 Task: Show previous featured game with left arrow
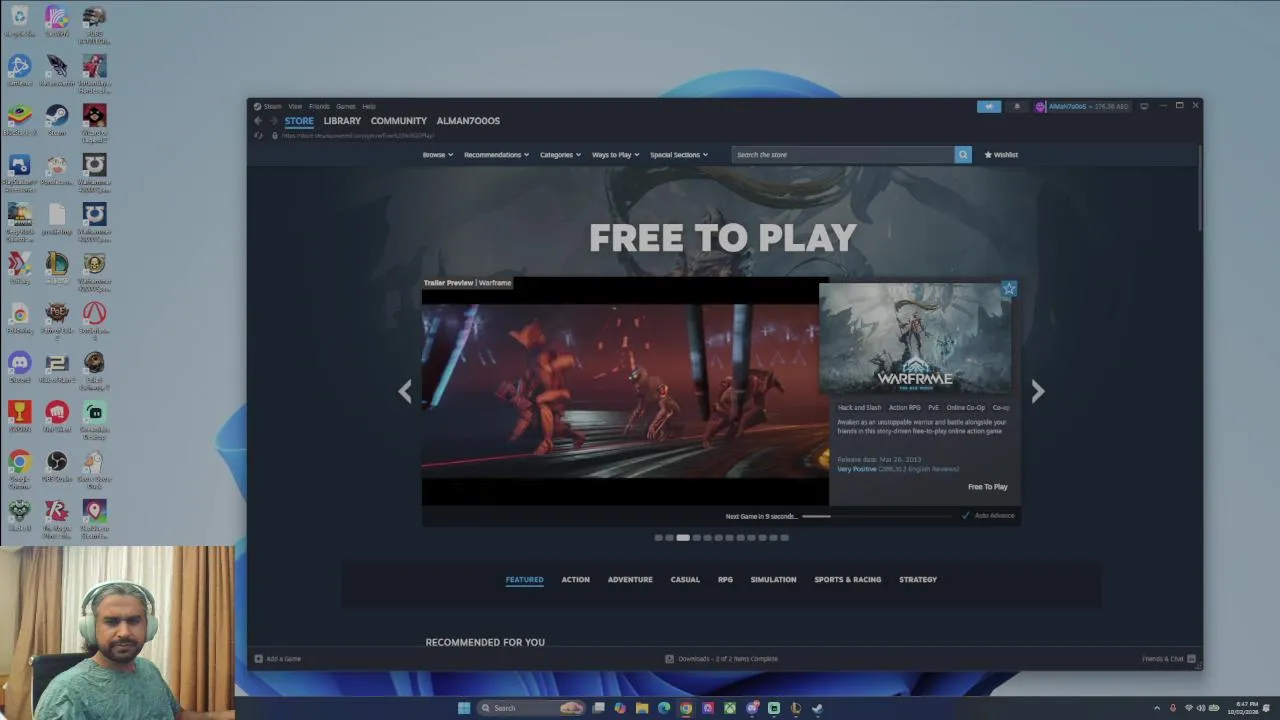click(x=405, y=391)
